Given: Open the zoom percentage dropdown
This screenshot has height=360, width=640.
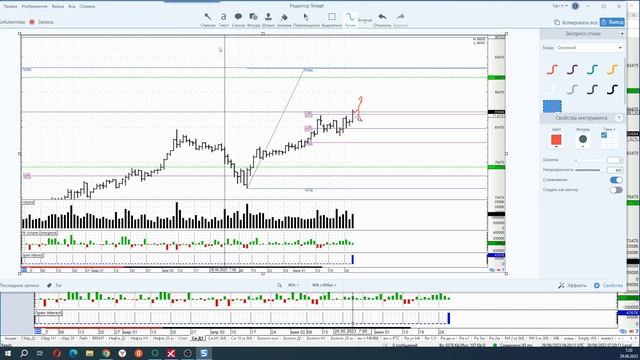Looking at the screenshot, I should click(293, 285).
